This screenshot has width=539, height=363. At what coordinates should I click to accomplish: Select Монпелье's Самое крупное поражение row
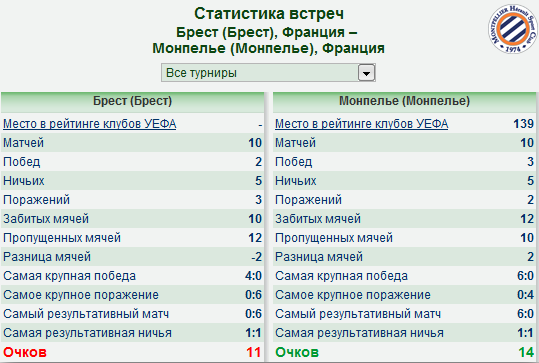(x=404, y=295)
